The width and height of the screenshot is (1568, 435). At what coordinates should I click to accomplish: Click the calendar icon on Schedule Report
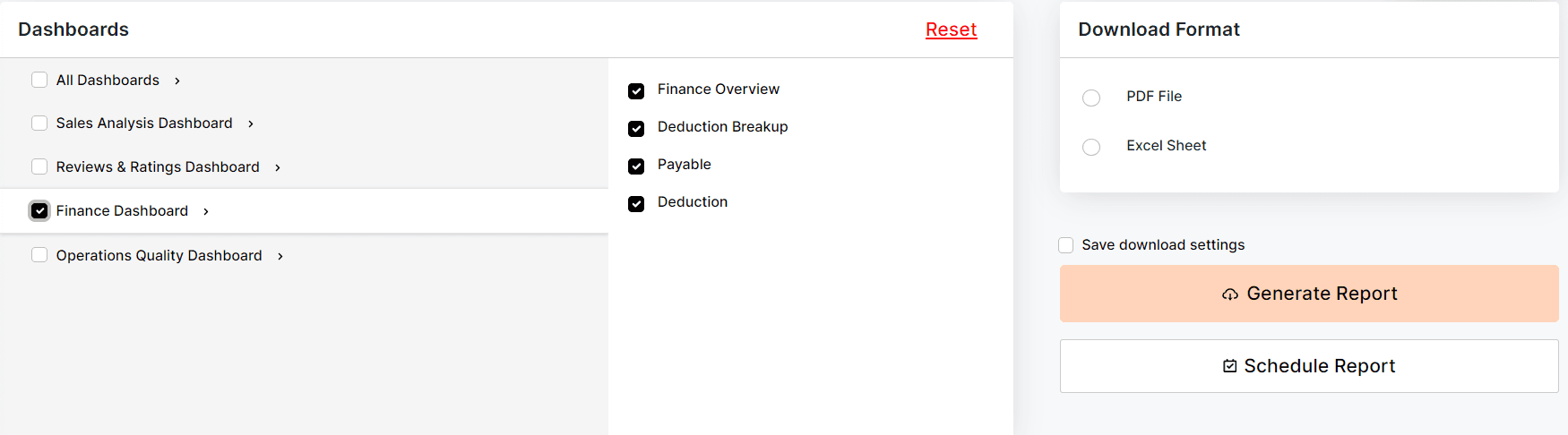(1230, 366)
